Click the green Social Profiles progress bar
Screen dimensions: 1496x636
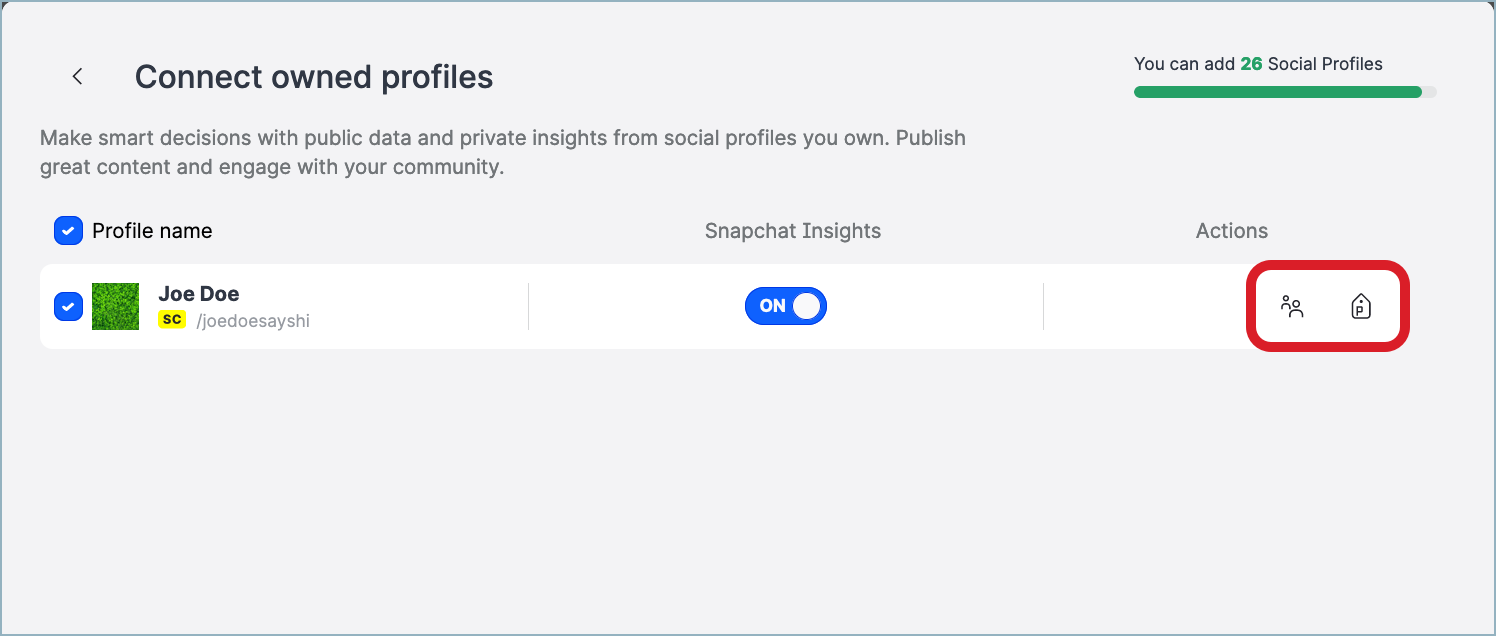point(1277,92)
